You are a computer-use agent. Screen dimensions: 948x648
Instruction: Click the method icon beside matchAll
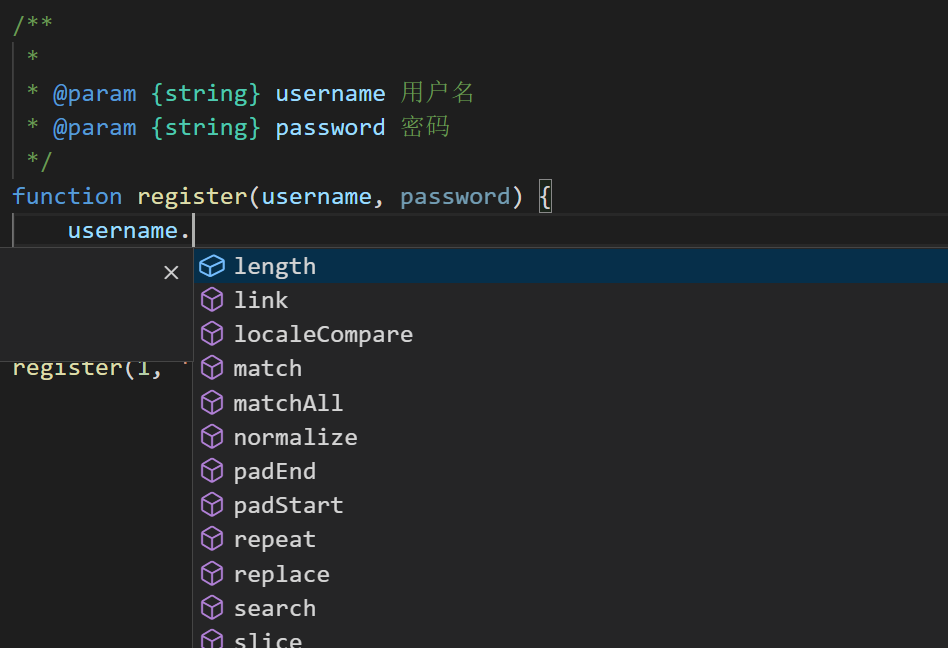click(x=212, y=403)
